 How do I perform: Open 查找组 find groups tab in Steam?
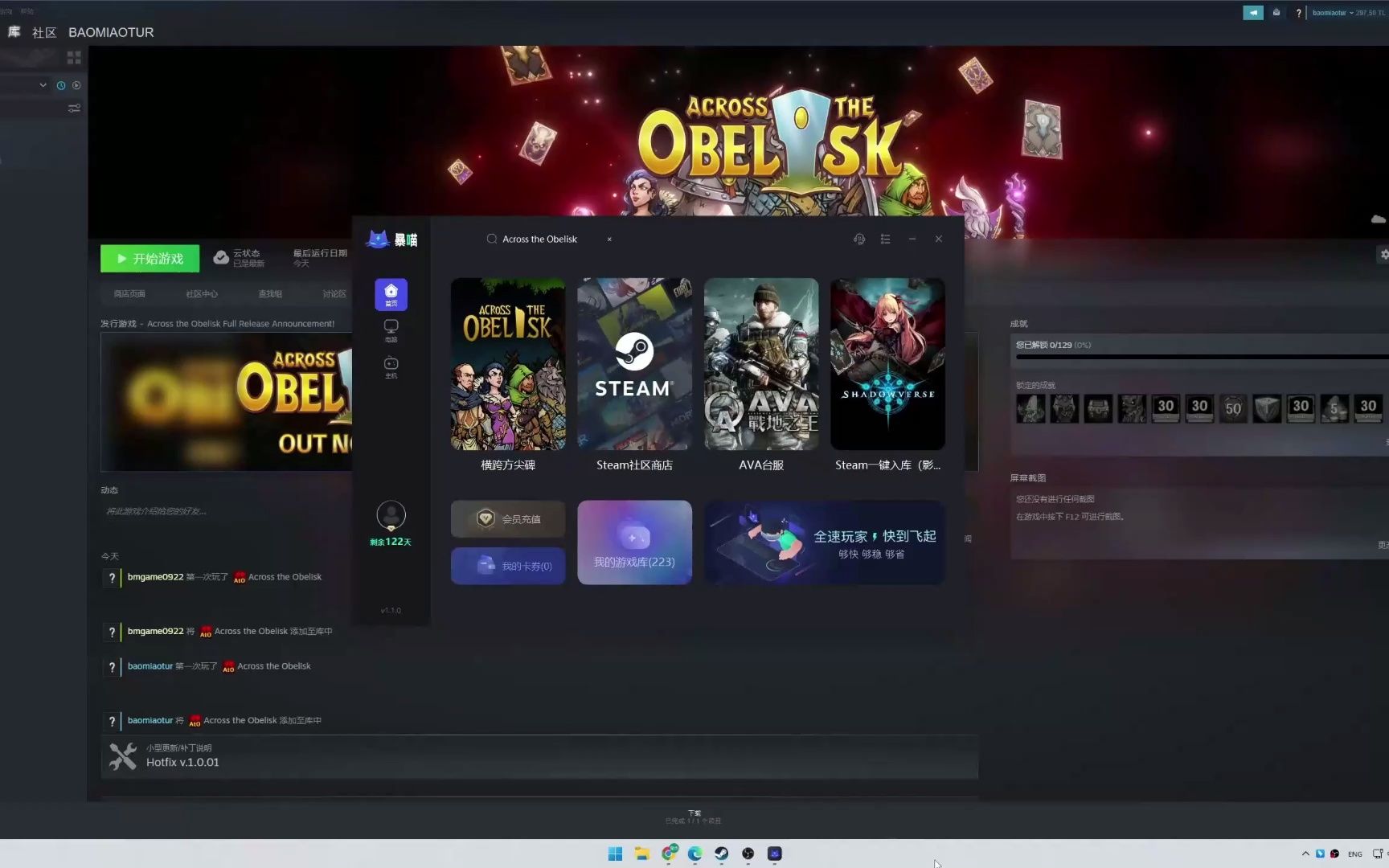(270, 293)
